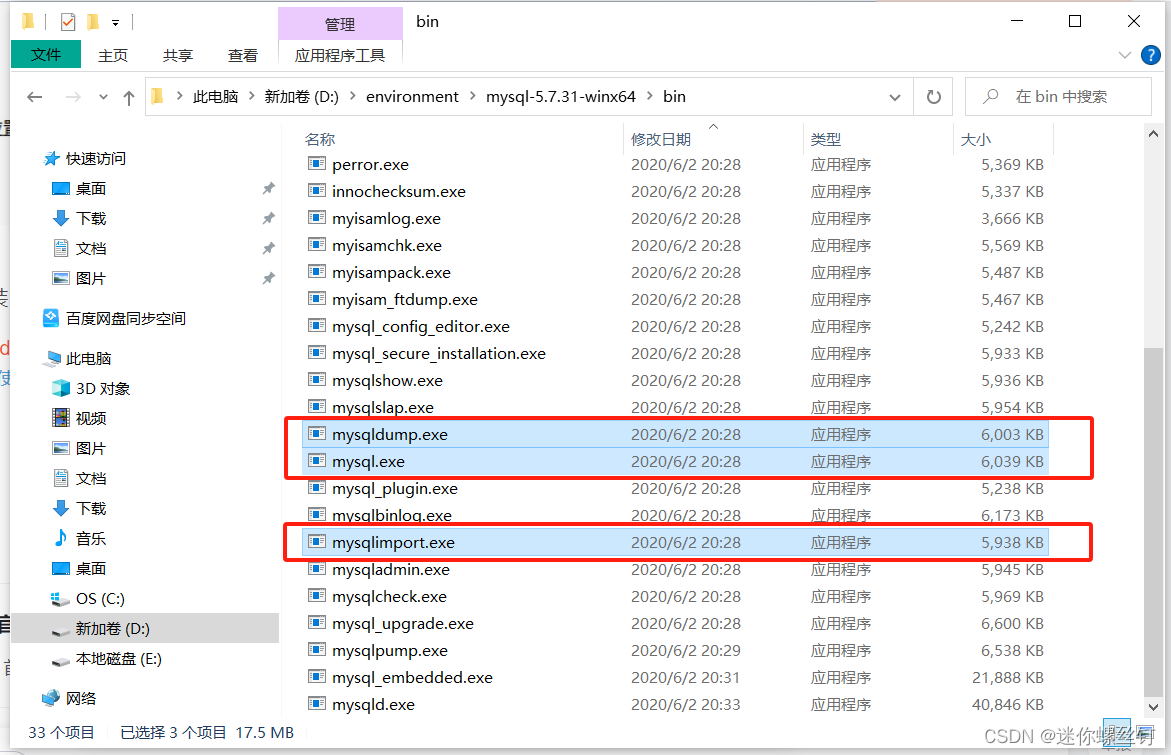Go up one folder level
The width and height of the screenshot is (1171, 755).
point(128,97)
